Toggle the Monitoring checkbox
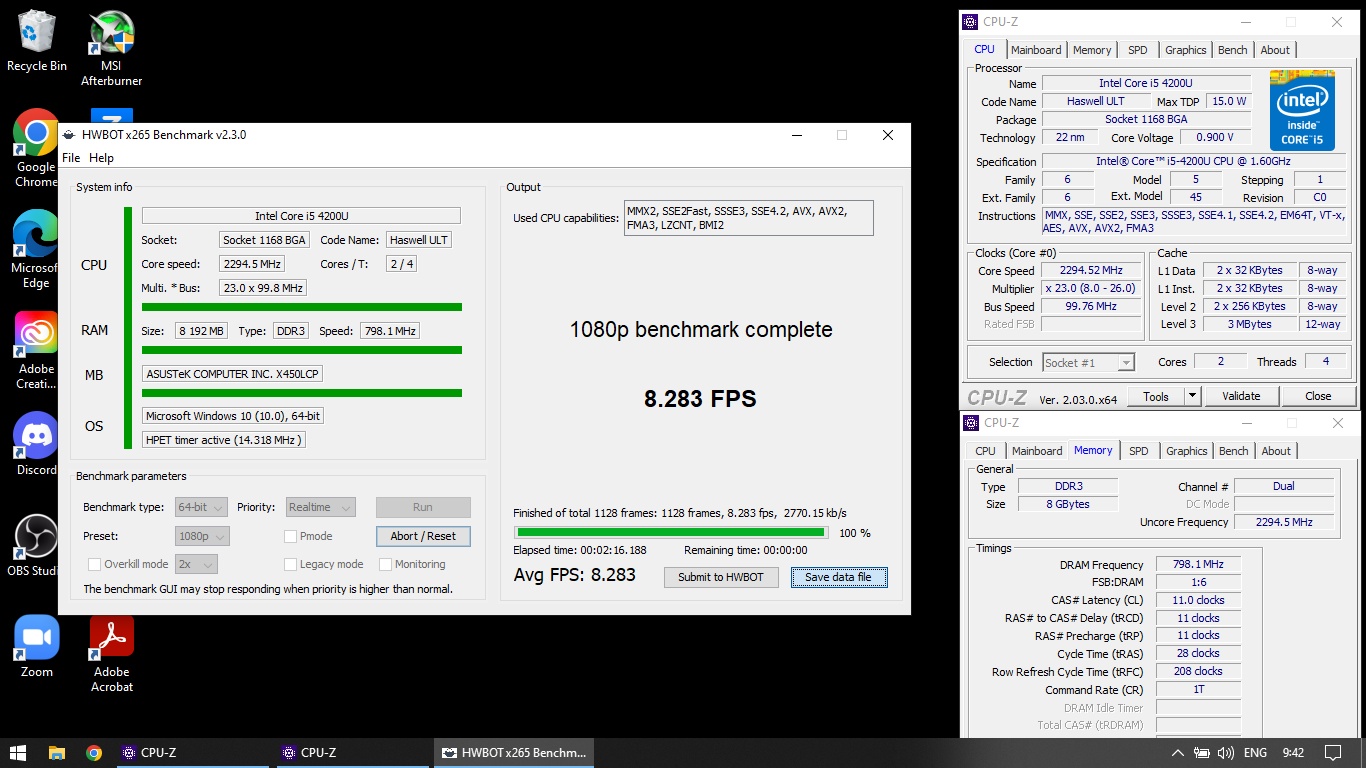The height and width of the screenshot is (768, 1366). (385, 564)
